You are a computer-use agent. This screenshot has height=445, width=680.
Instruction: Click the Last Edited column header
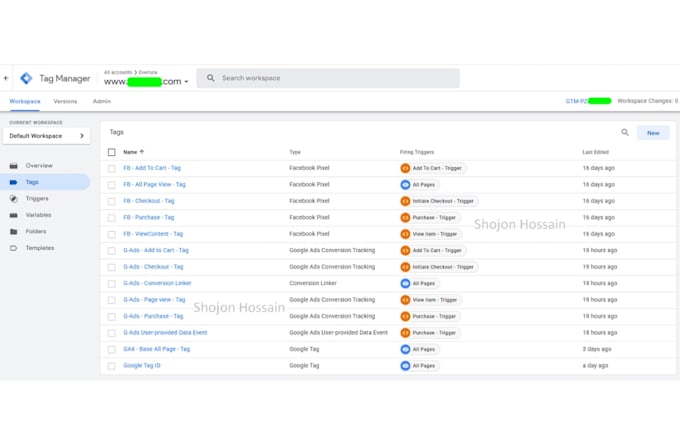point(595,152)
